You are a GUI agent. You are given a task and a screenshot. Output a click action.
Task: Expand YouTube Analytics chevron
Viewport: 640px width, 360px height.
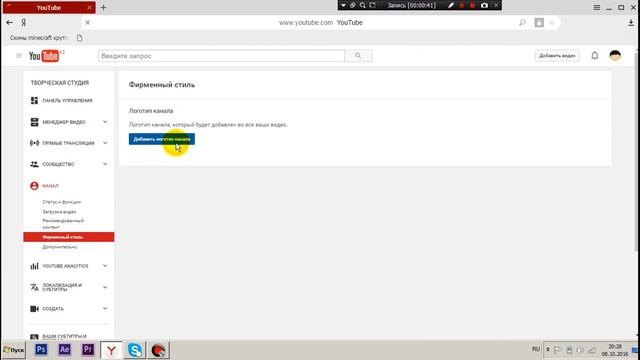pos(105,266)
